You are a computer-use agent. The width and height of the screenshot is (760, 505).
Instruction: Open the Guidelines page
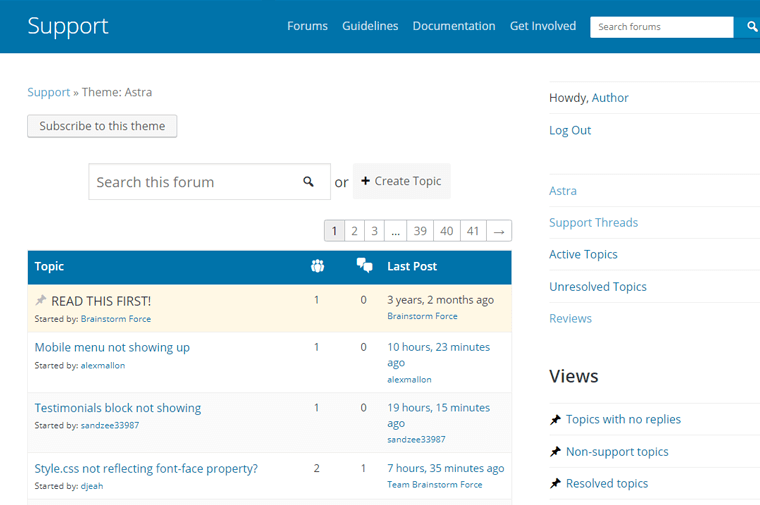click(x=369, y=26)
